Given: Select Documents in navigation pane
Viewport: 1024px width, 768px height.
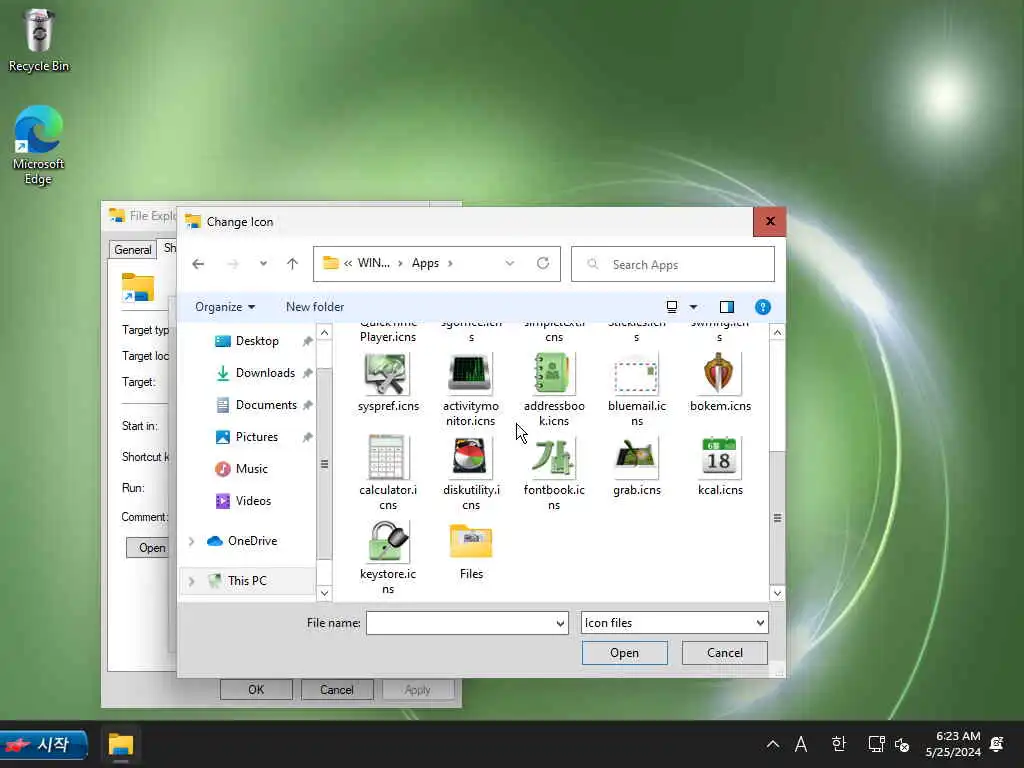Looking at the screenshot, I should 266,405.
